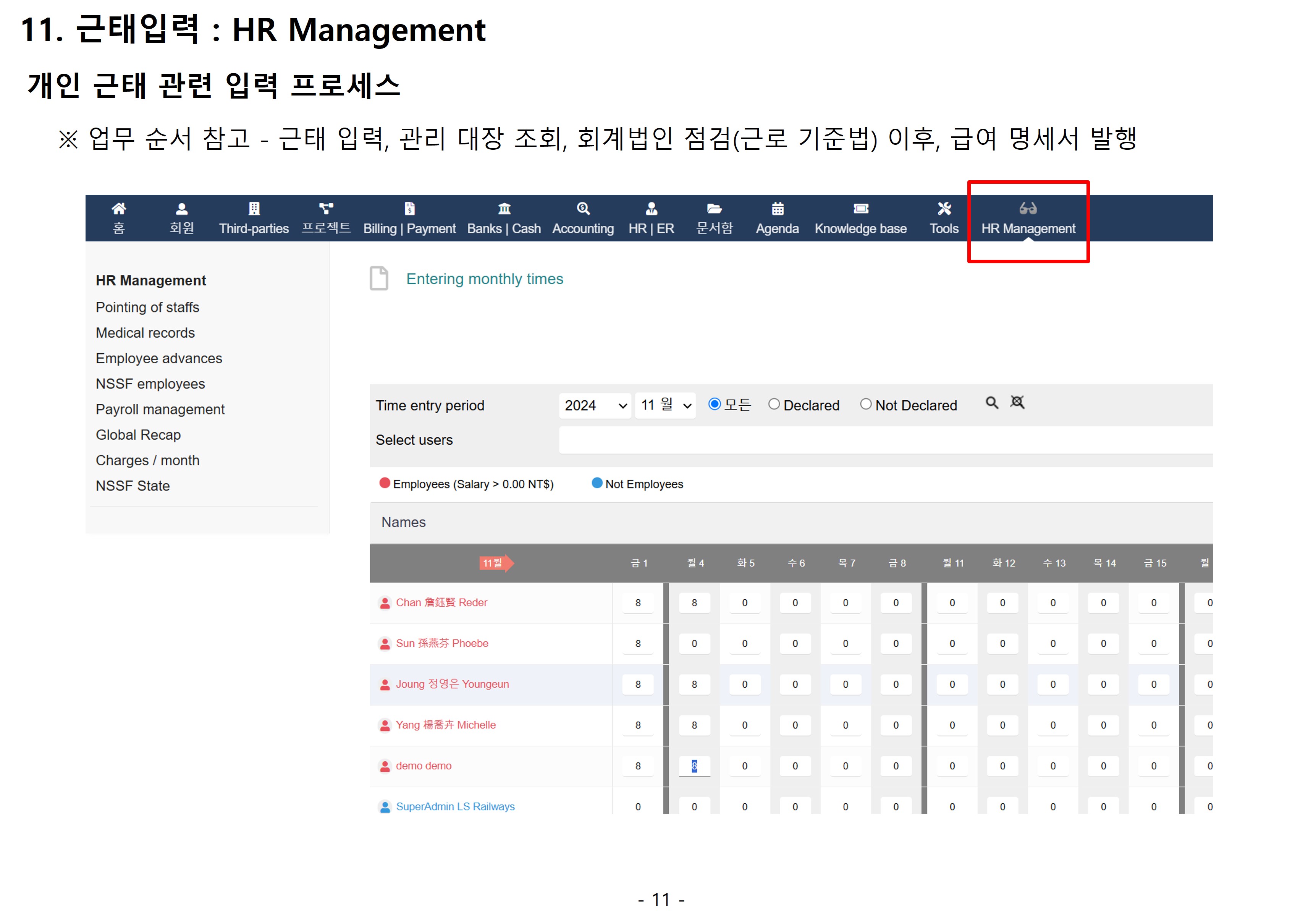This screenshot has height=921, width=1316.
Task: Open the HR Management glasses icon
Action: point(1028,208)
